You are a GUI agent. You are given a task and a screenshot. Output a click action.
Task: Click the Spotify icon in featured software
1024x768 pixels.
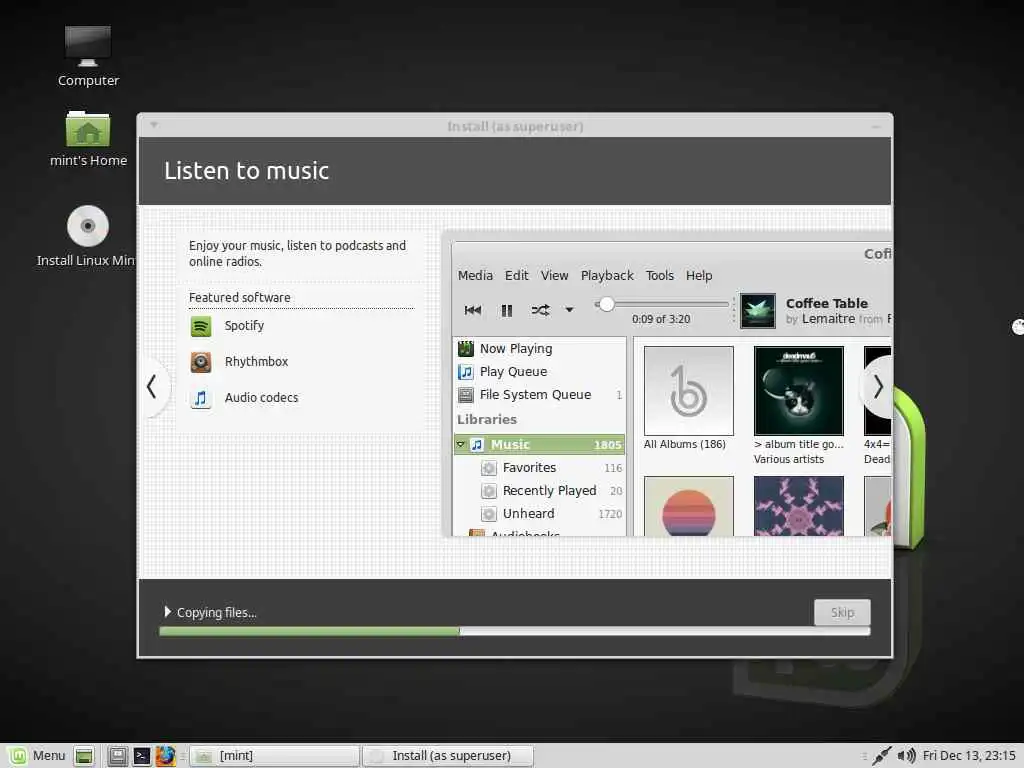pos(200,326)
